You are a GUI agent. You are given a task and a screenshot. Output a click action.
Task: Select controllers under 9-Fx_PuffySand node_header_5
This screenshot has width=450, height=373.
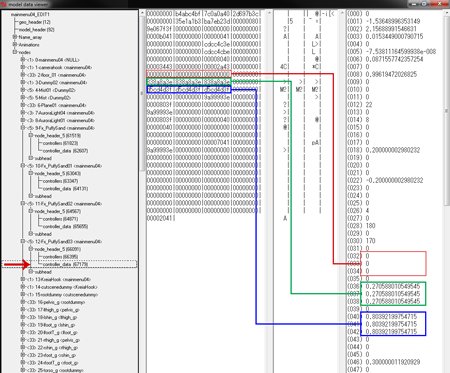tap(61, 143)
